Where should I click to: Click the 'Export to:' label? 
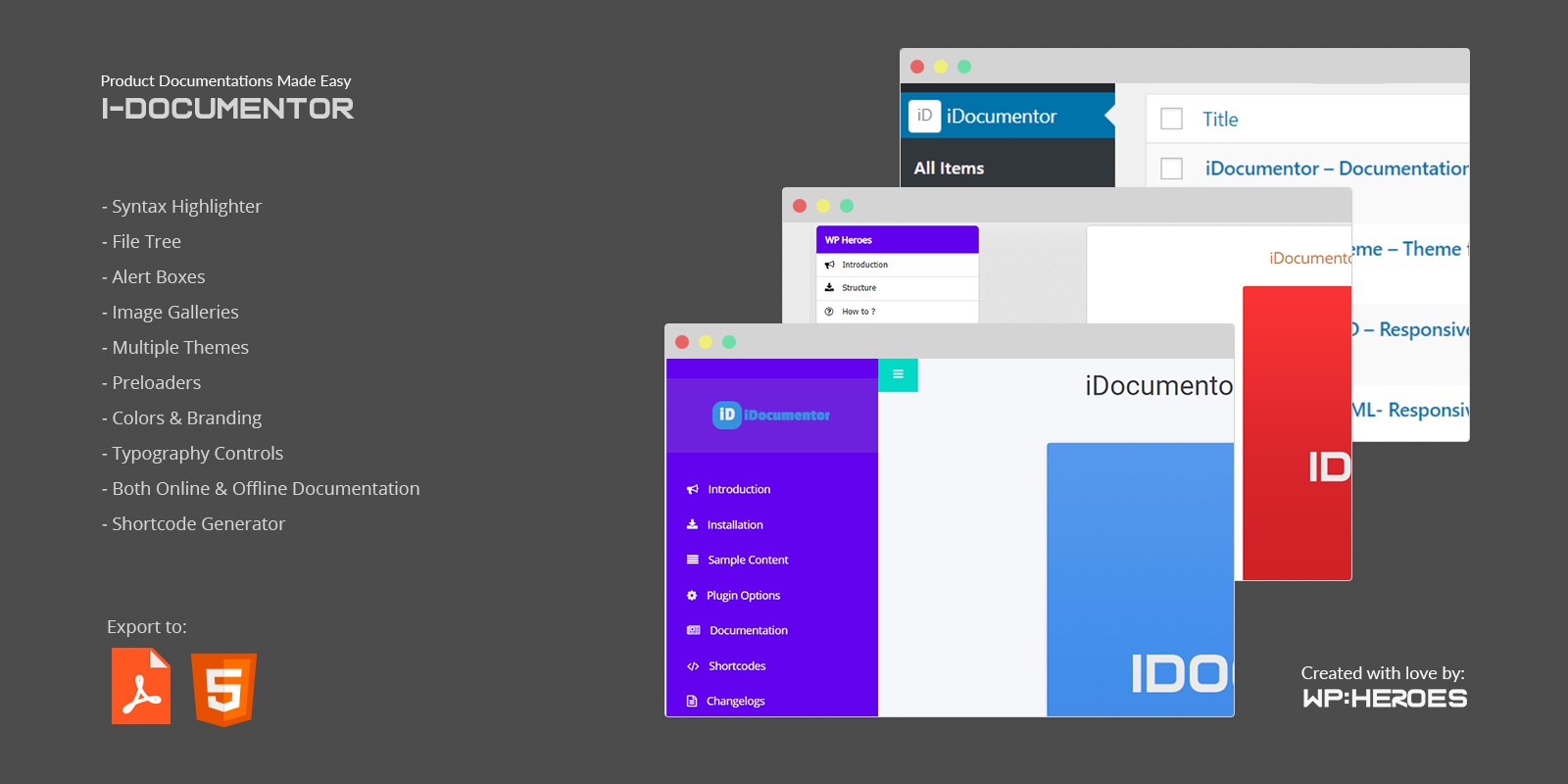[x=147, y=626]
